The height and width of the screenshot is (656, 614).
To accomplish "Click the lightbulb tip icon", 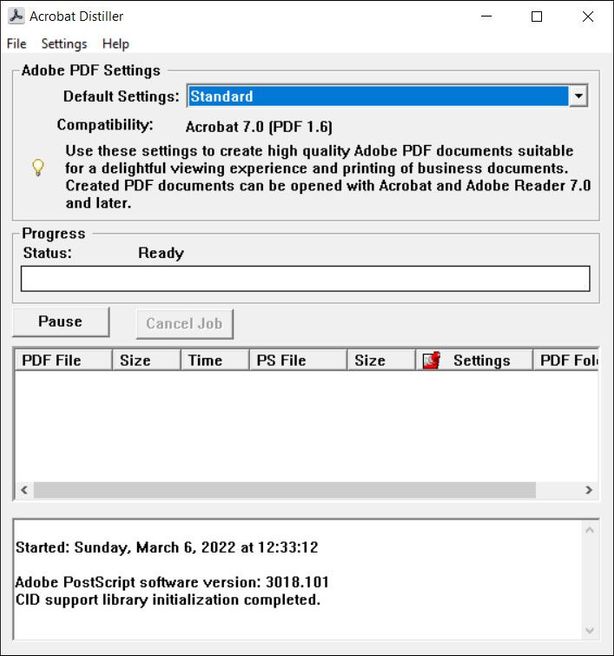I will (x=38, y=168).
